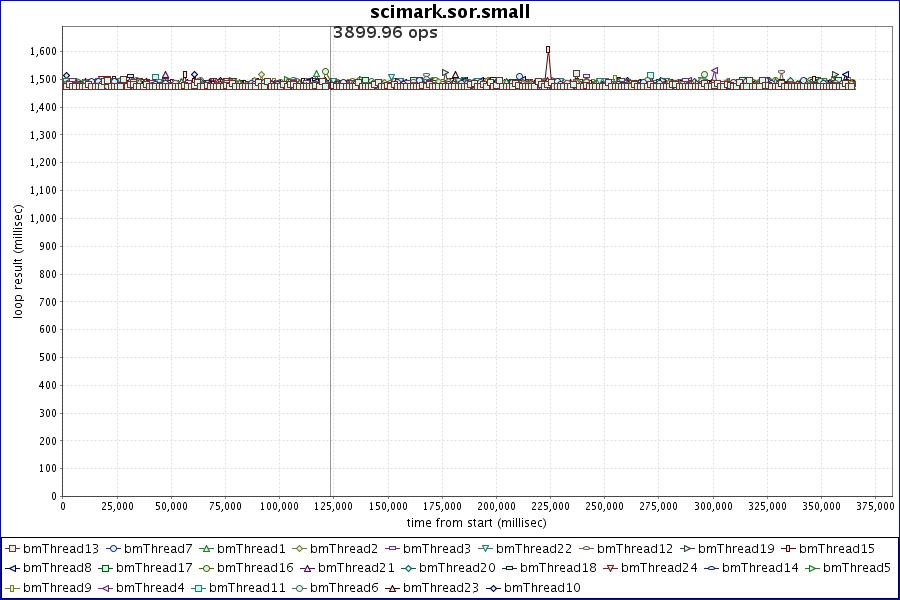Click the bmThread22 inverted triangle marker
900x600 pixels.
pos(485,549)
